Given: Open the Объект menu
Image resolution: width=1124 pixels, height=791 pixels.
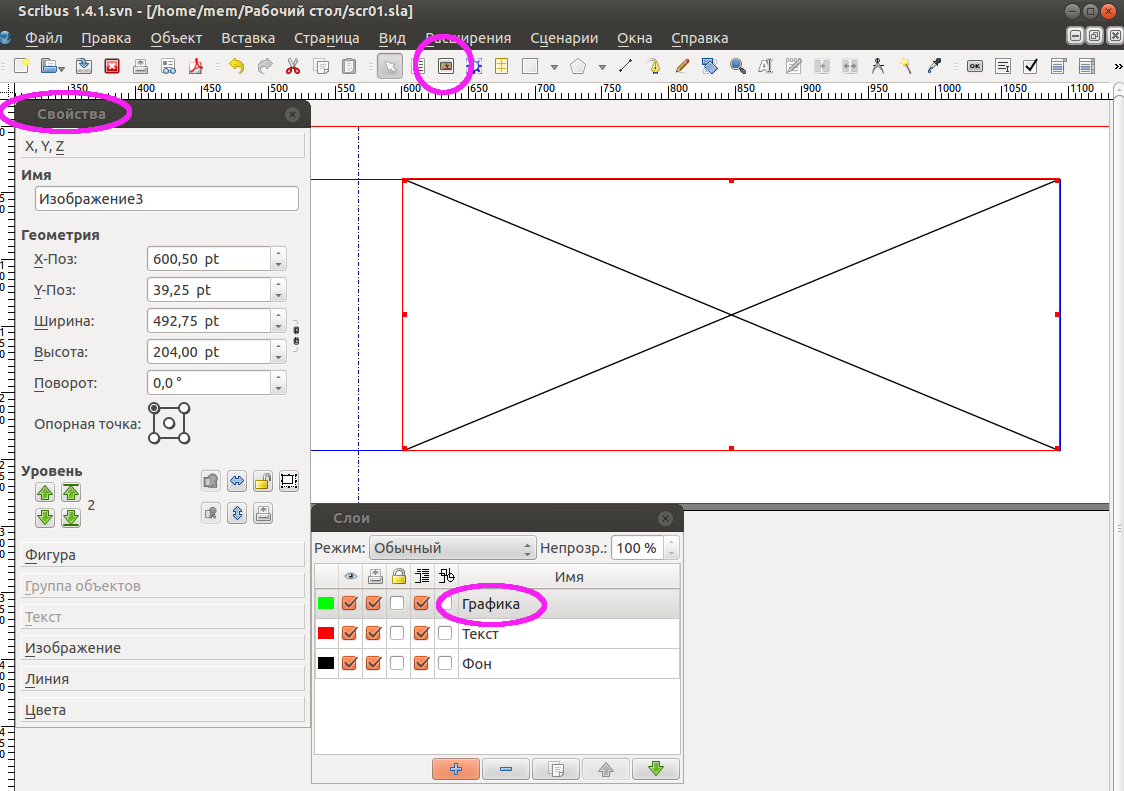Looking at the screenshot, I should (x=176, y=38).
